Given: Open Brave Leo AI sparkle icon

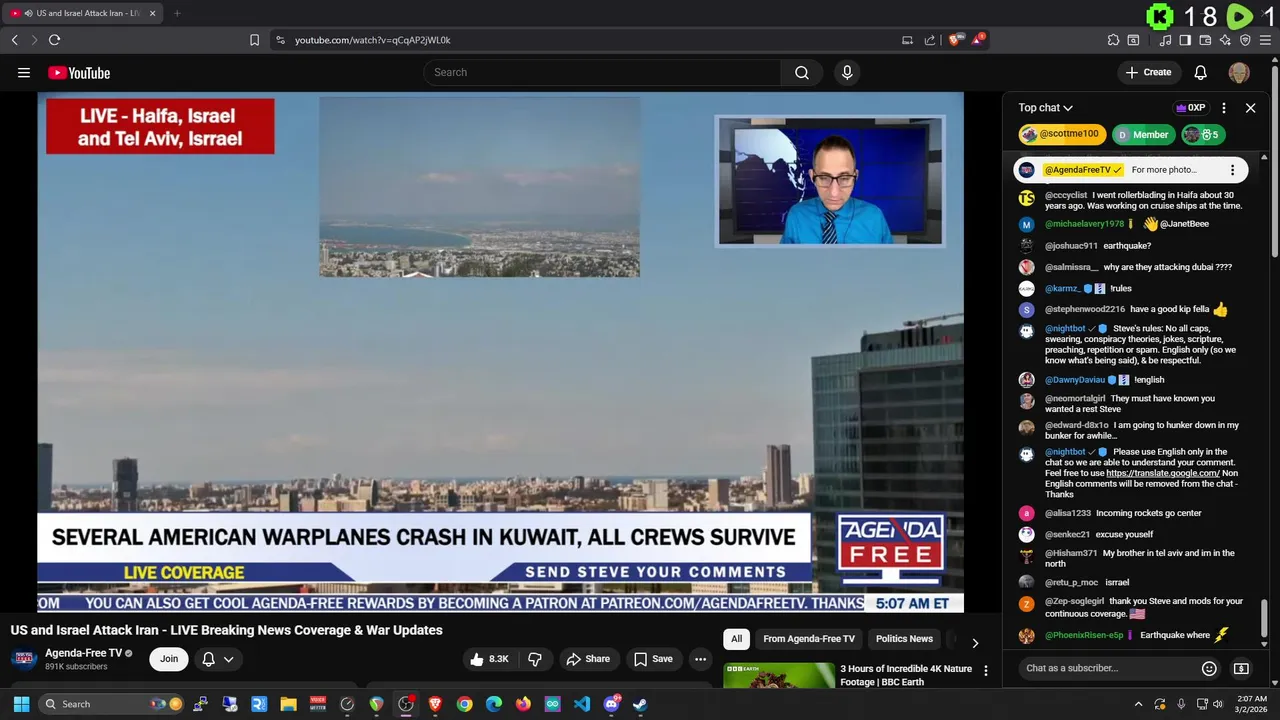Looking at the screenshot, I should (x=1225, y=40).
